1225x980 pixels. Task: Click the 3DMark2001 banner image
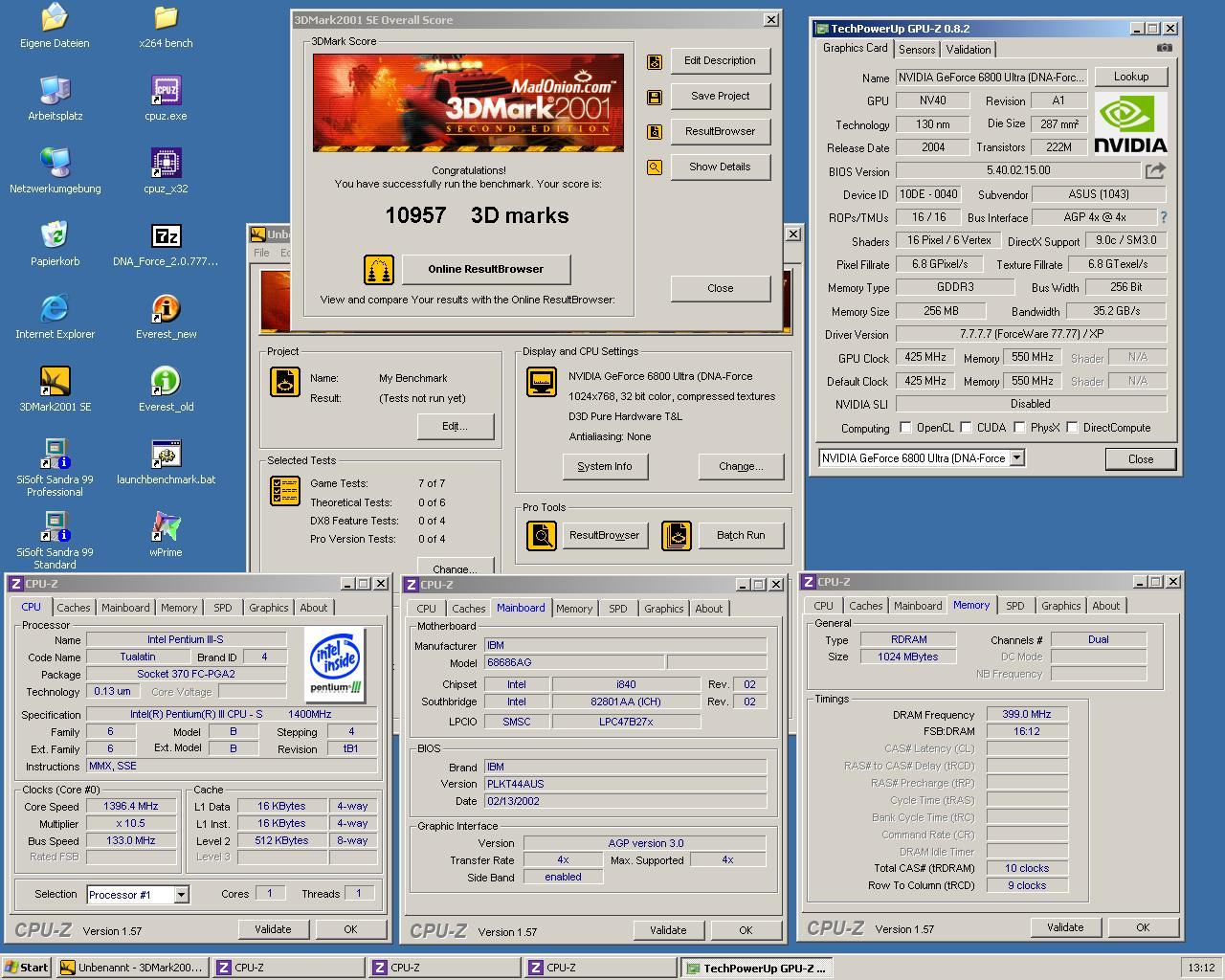pyautogui.click(x=468, y=102)
